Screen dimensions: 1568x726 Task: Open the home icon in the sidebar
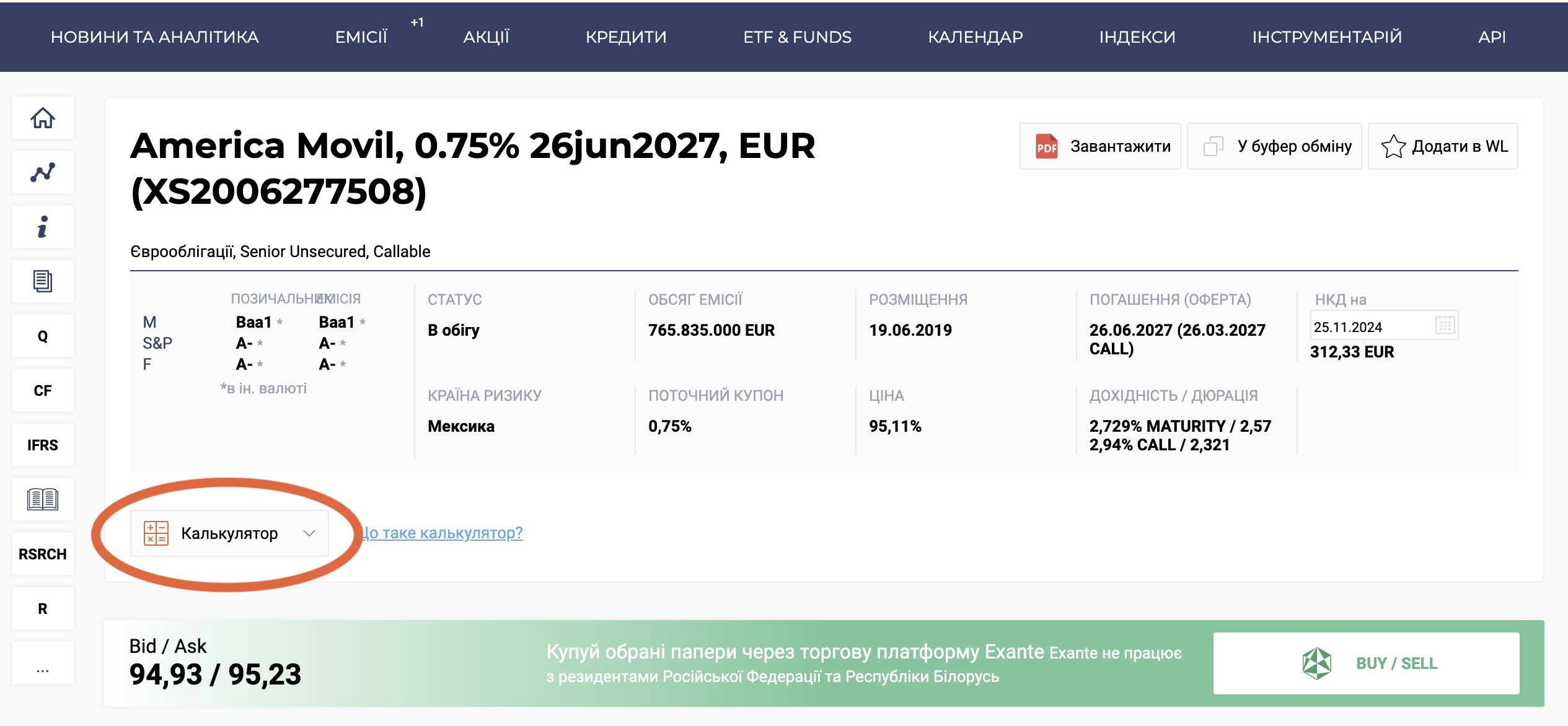point(43,118)
